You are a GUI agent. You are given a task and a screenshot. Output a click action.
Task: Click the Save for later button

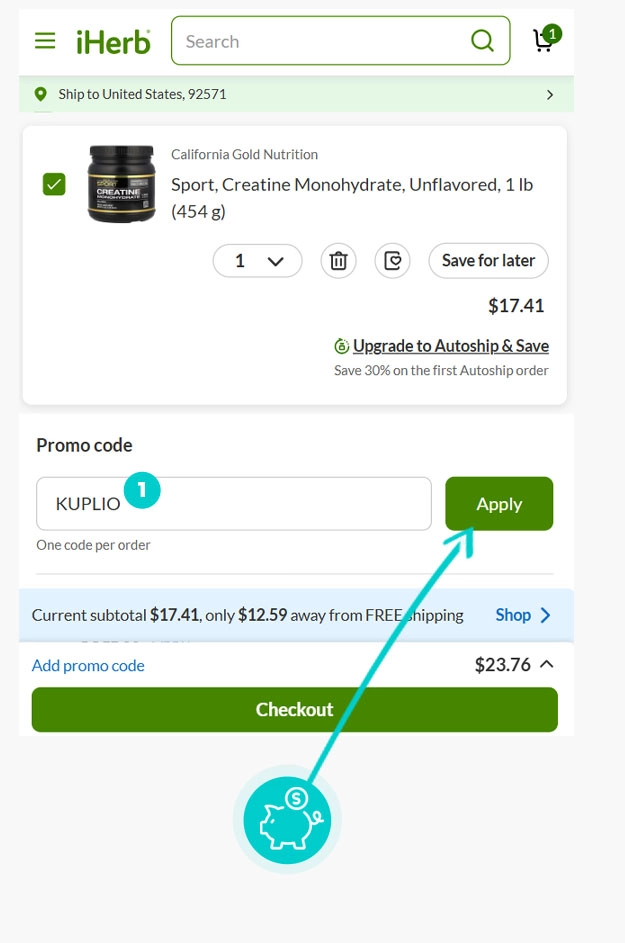point(488,260)
